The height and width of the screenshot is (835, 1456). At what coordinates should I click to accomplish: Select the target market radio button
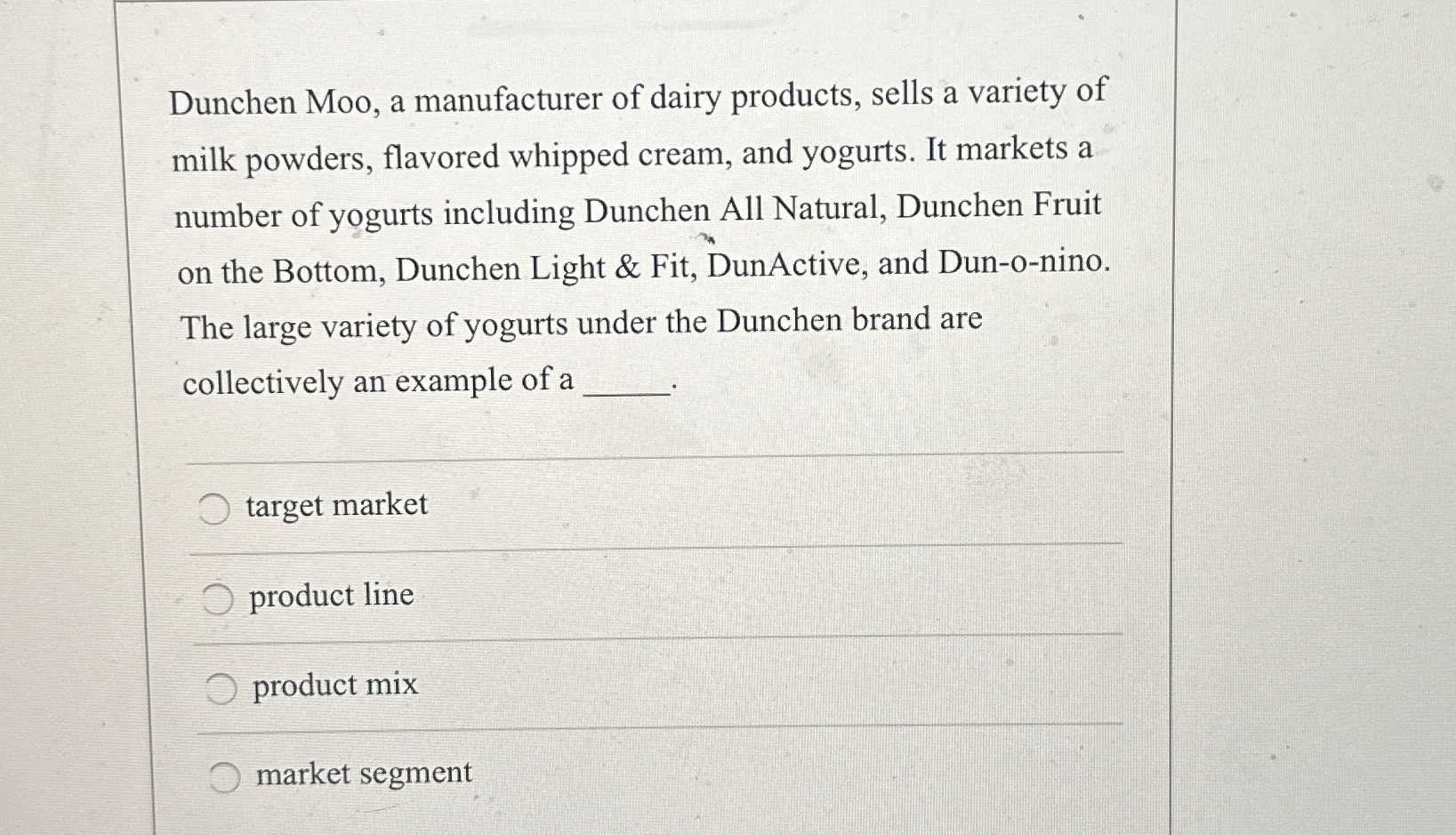[217, 509]
